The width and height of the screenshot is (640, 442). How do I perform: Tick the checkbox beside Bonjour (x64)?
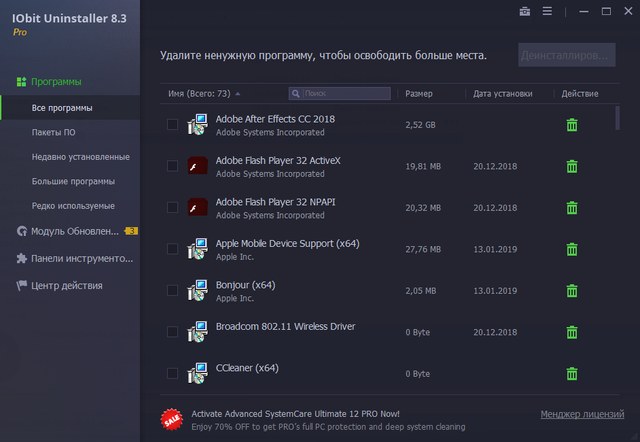(172, 291)
